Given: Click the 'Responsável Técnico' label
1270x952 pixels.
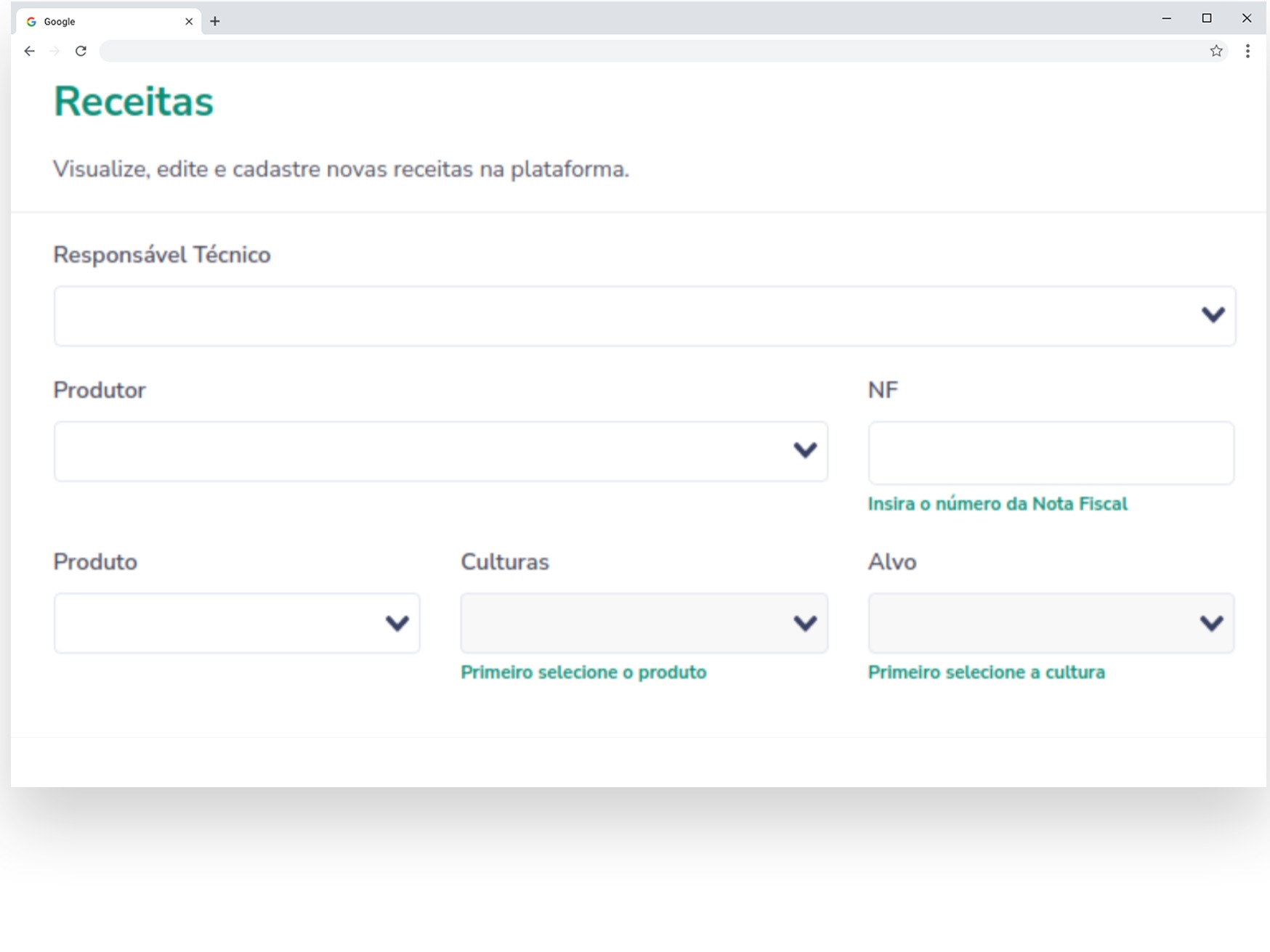Looking at the screenshot, I should point(162,255).
